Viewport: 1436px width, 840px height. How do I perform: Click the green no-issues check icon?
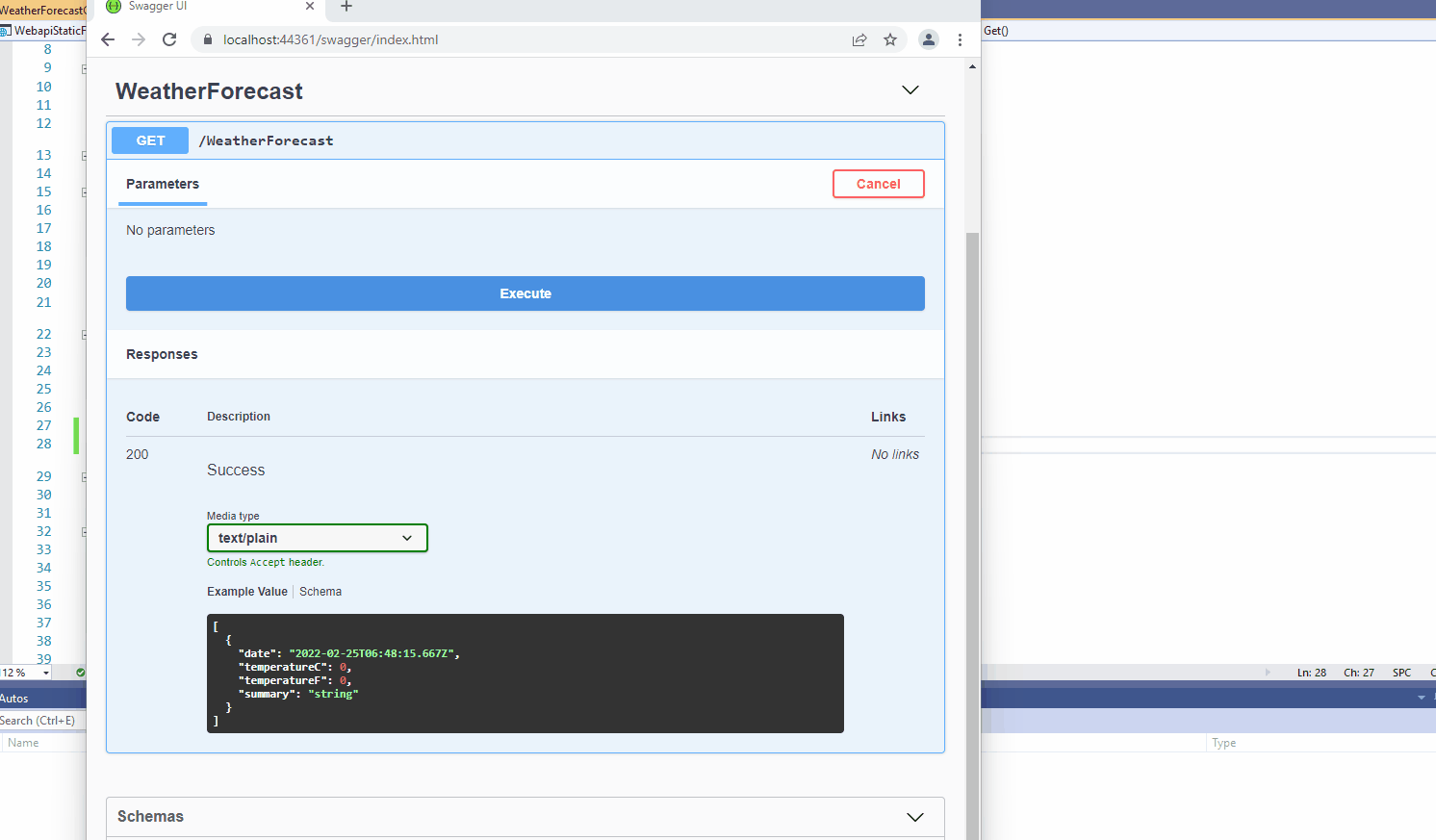[81, 673]
